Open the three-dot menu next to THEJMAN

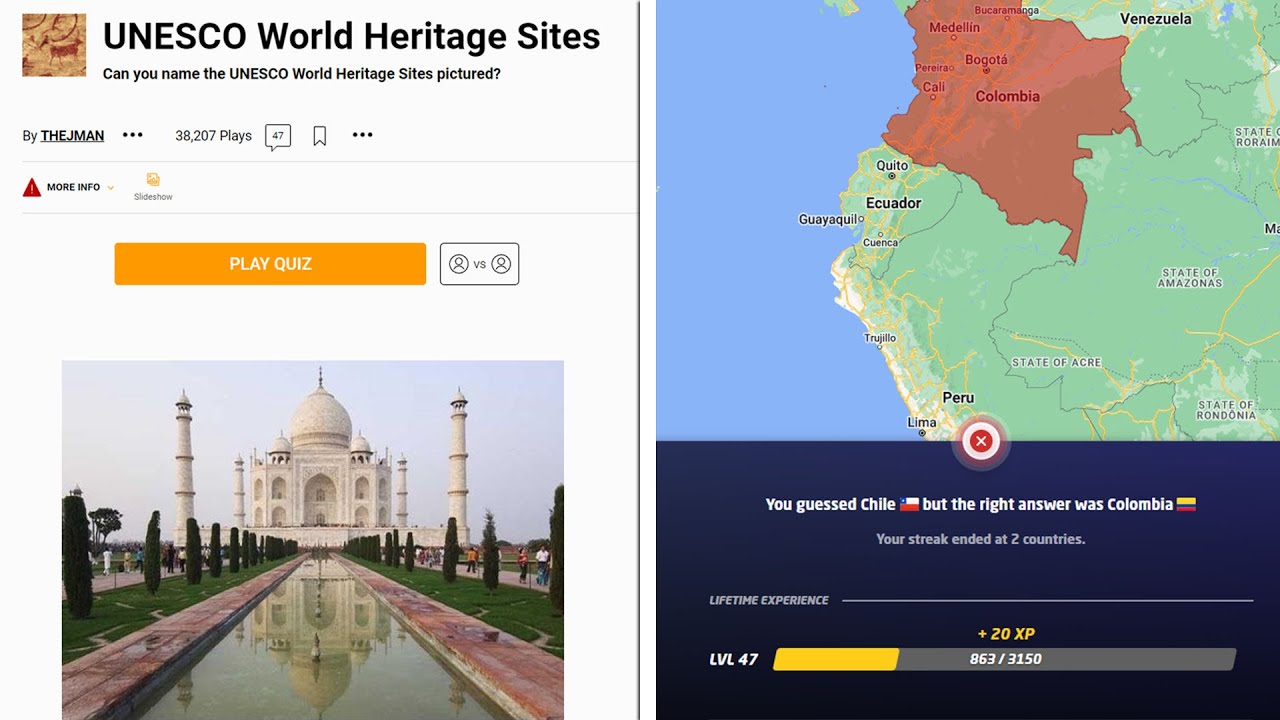(x=133, y=135)
